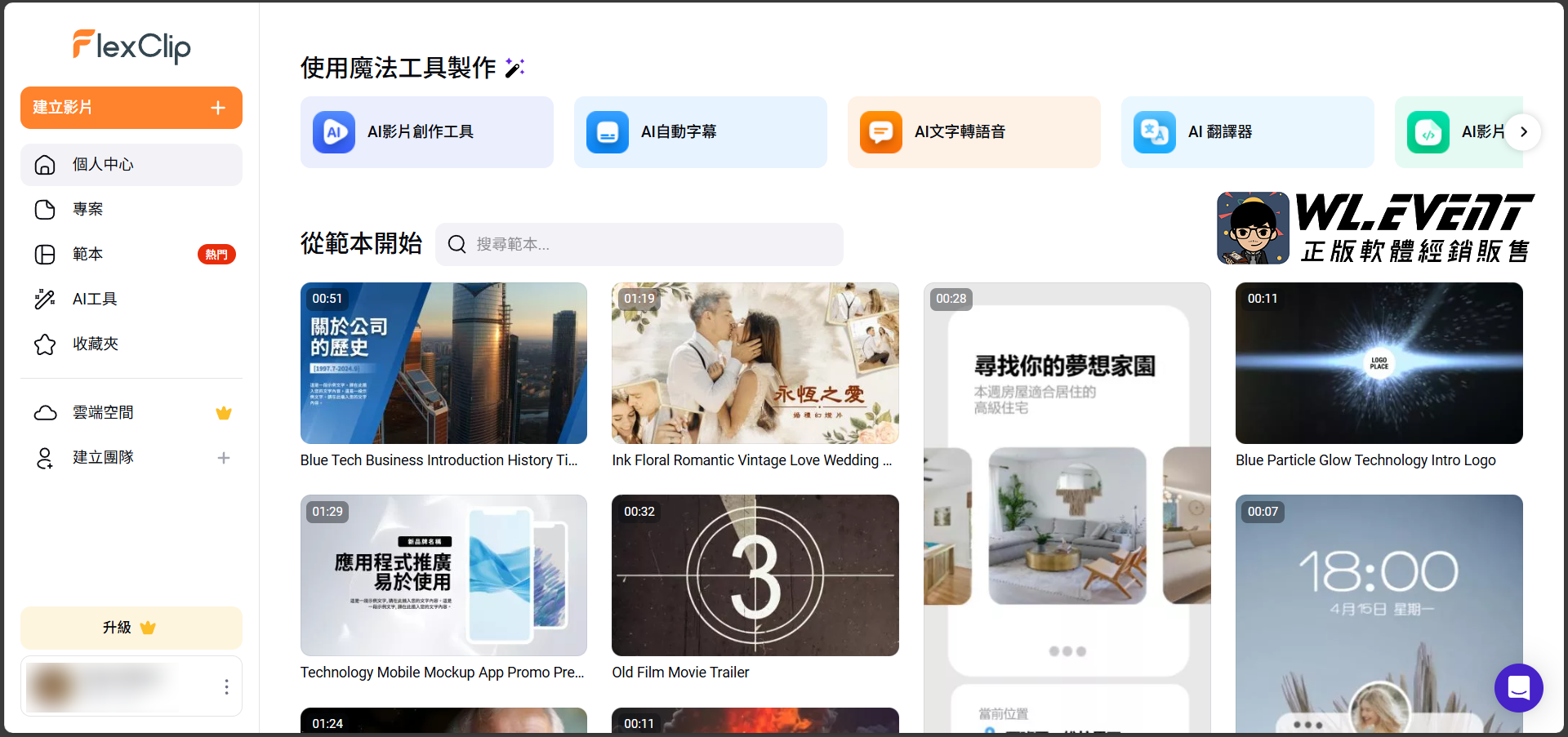1568x737 pixels.
Task: Click the crown icon next to 雲端空間
Action: (x=224, y=413)
